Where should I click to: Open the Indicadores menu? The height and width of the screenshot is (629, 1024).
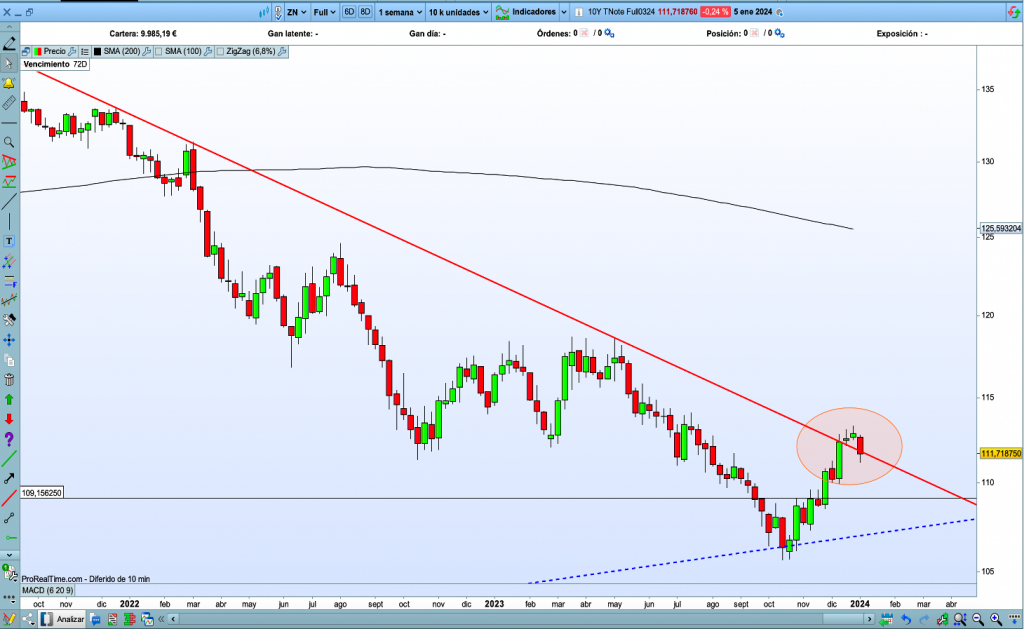(531, 13)
